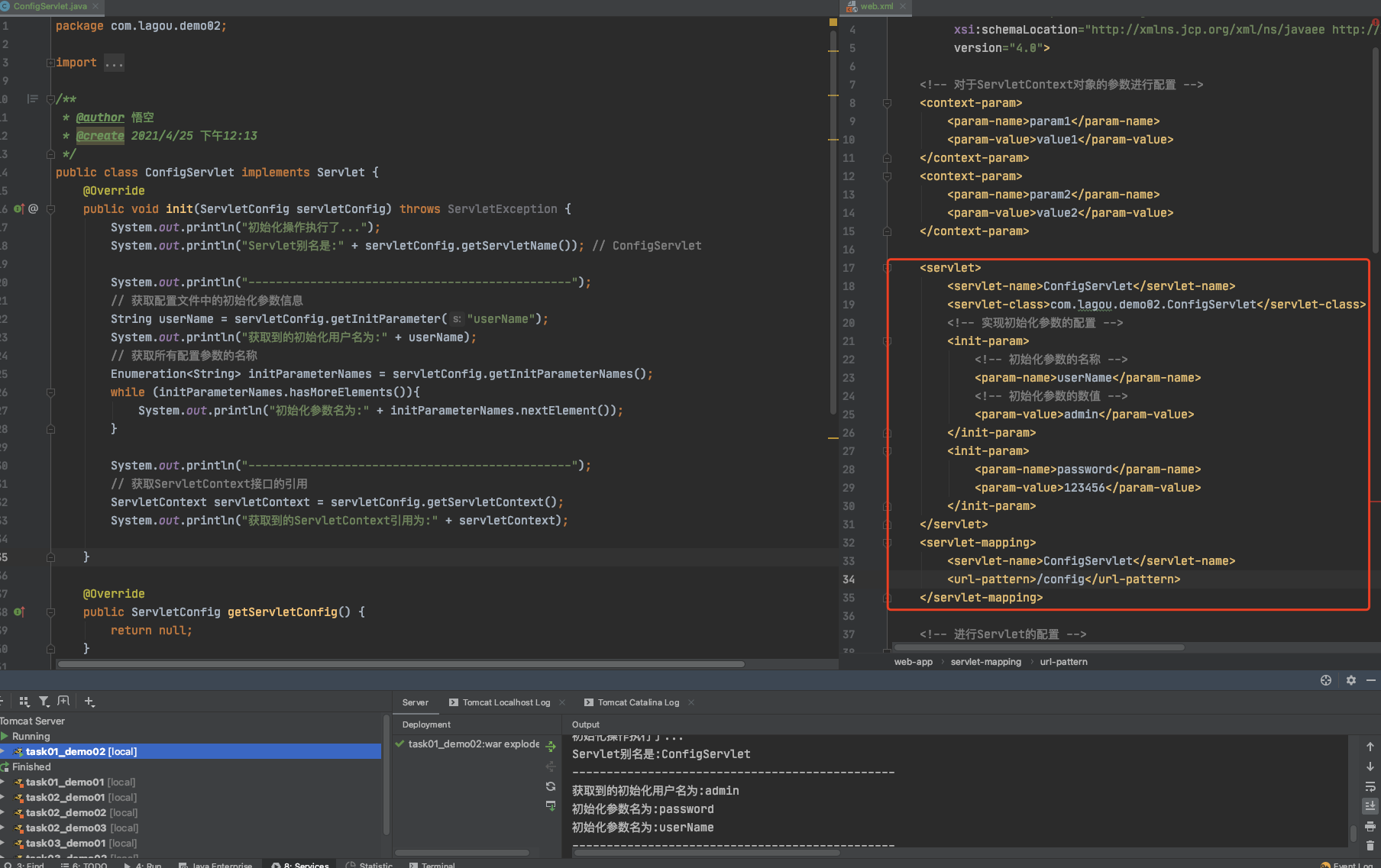Click web.xml horizontal scrollbar
The height and width of the screenshot is (868, 1381).
point(1040,647)
